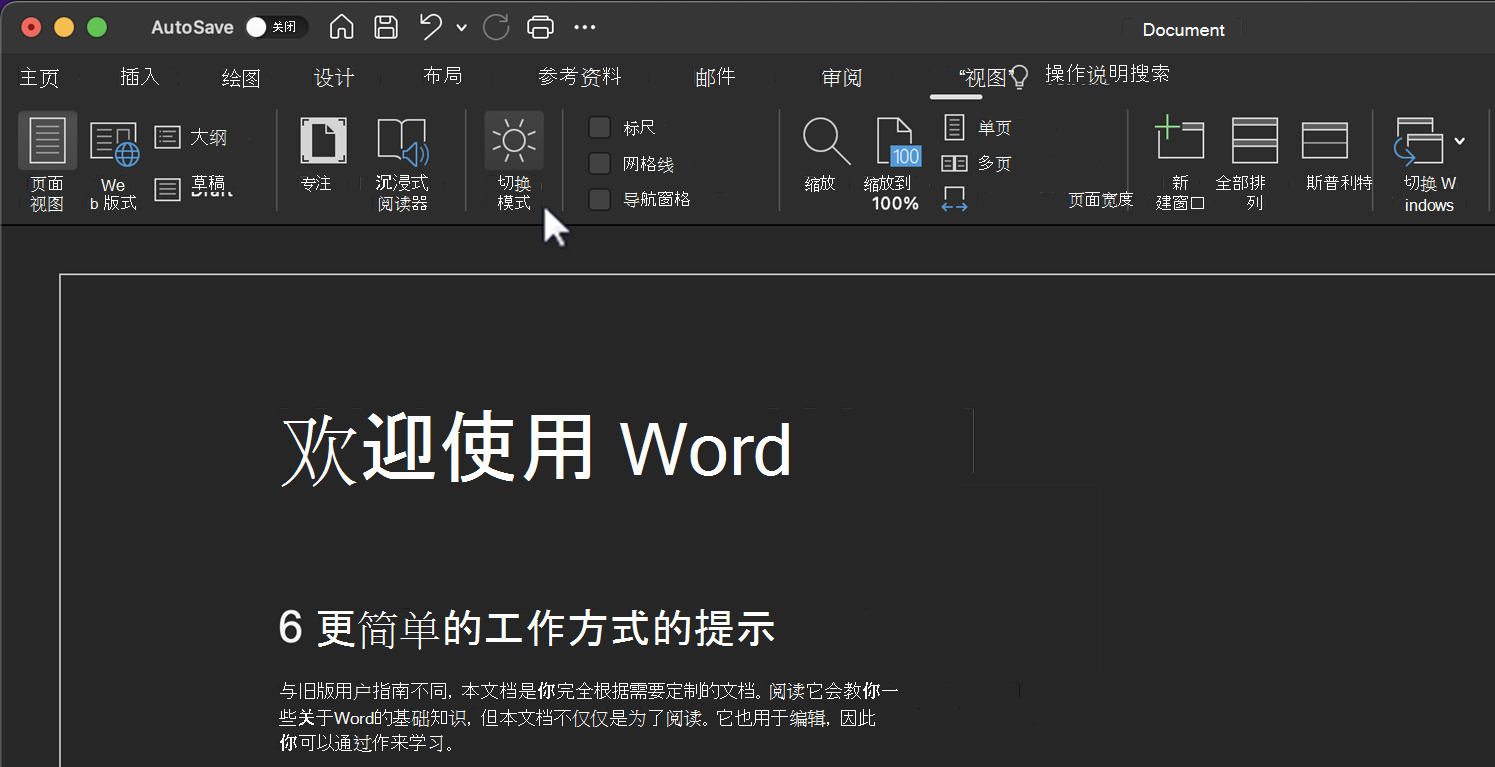Click the 页面宽度 page width icon
This screenshot has width=1495, height=767.
click(954, 199)
